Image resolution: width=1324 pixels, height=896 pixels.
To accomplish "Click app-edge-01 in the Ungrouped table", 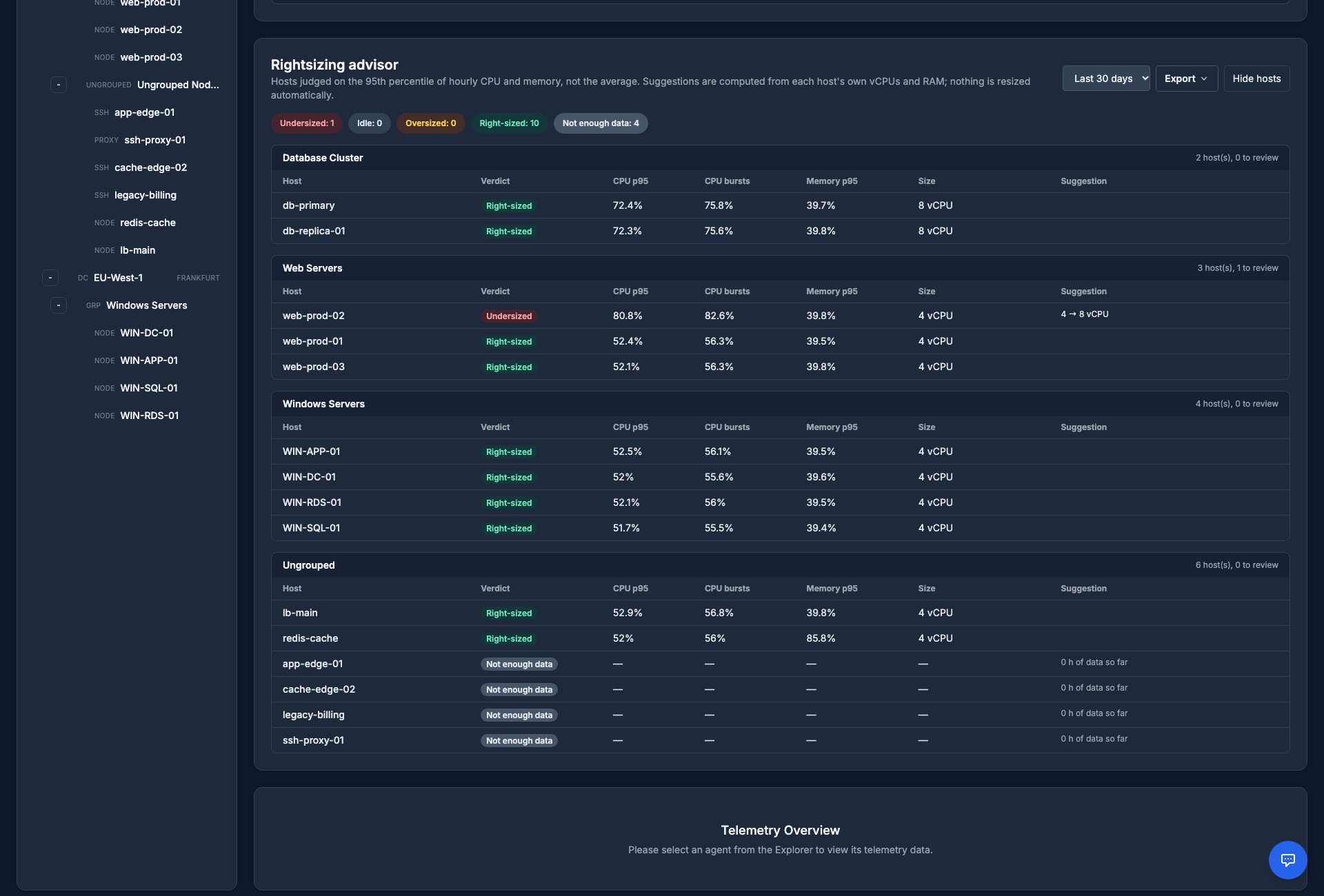I will tap(312, 664).
